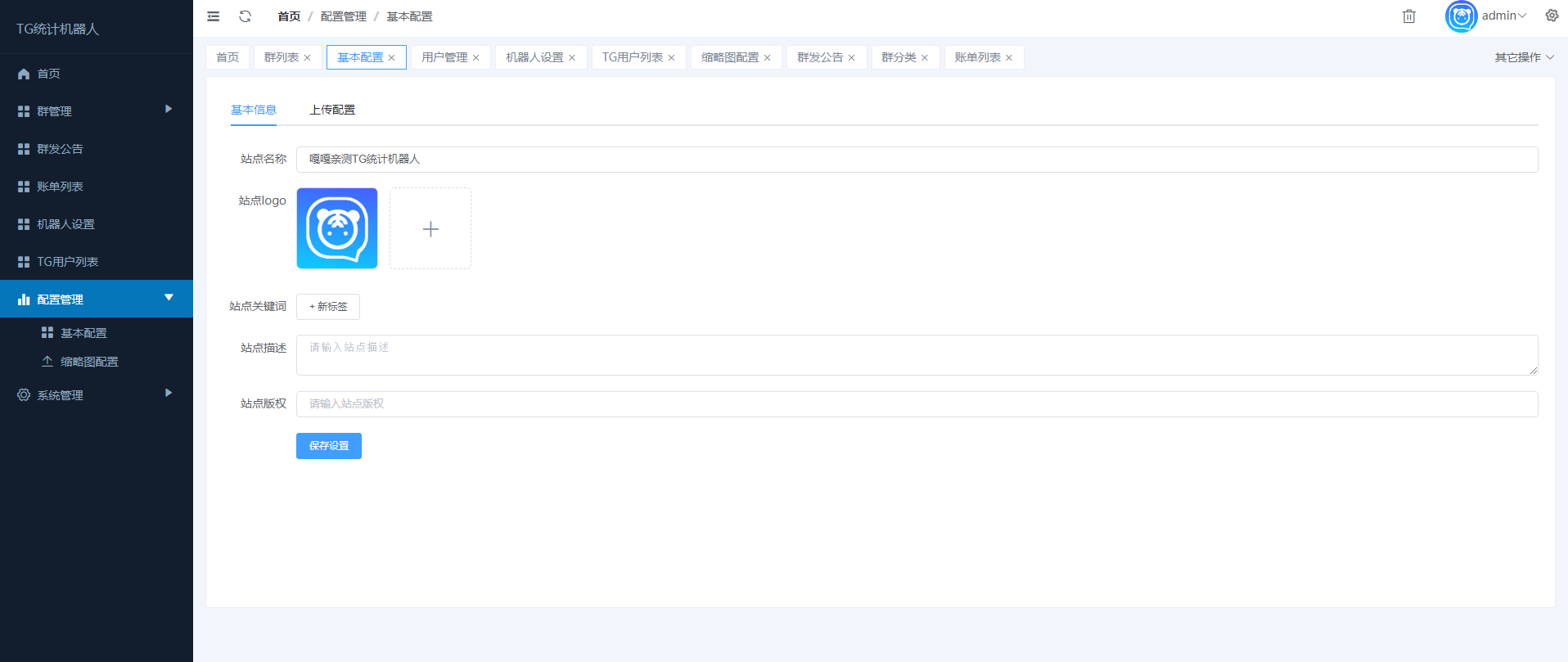Switch to the 上传配置 tab

332,110
